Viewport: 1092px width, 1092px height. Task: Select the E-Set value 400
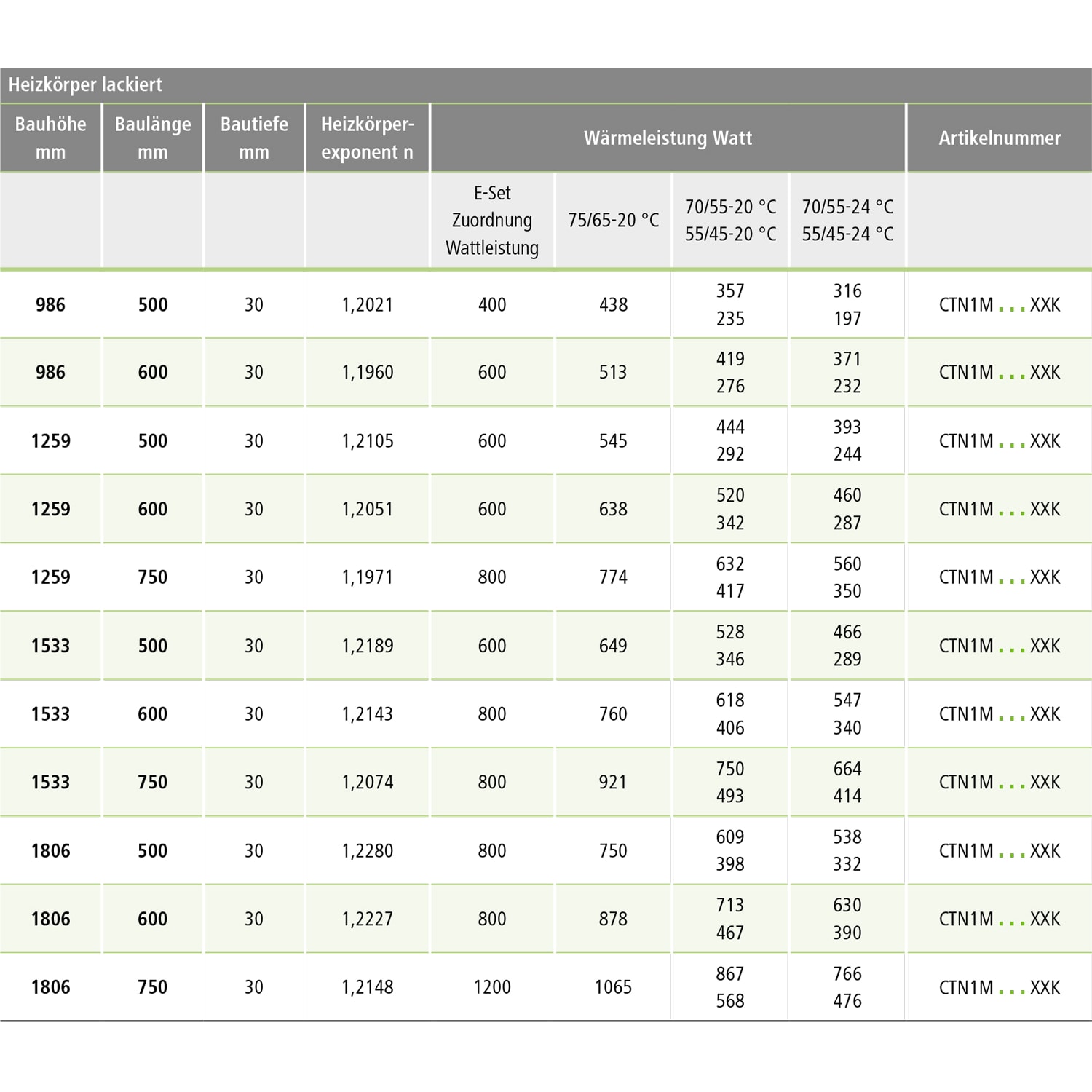492,304
